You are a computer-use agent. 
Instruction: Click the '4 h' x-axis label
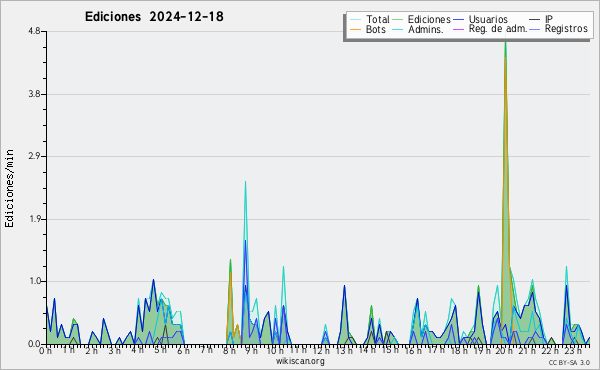coord(139,350)
